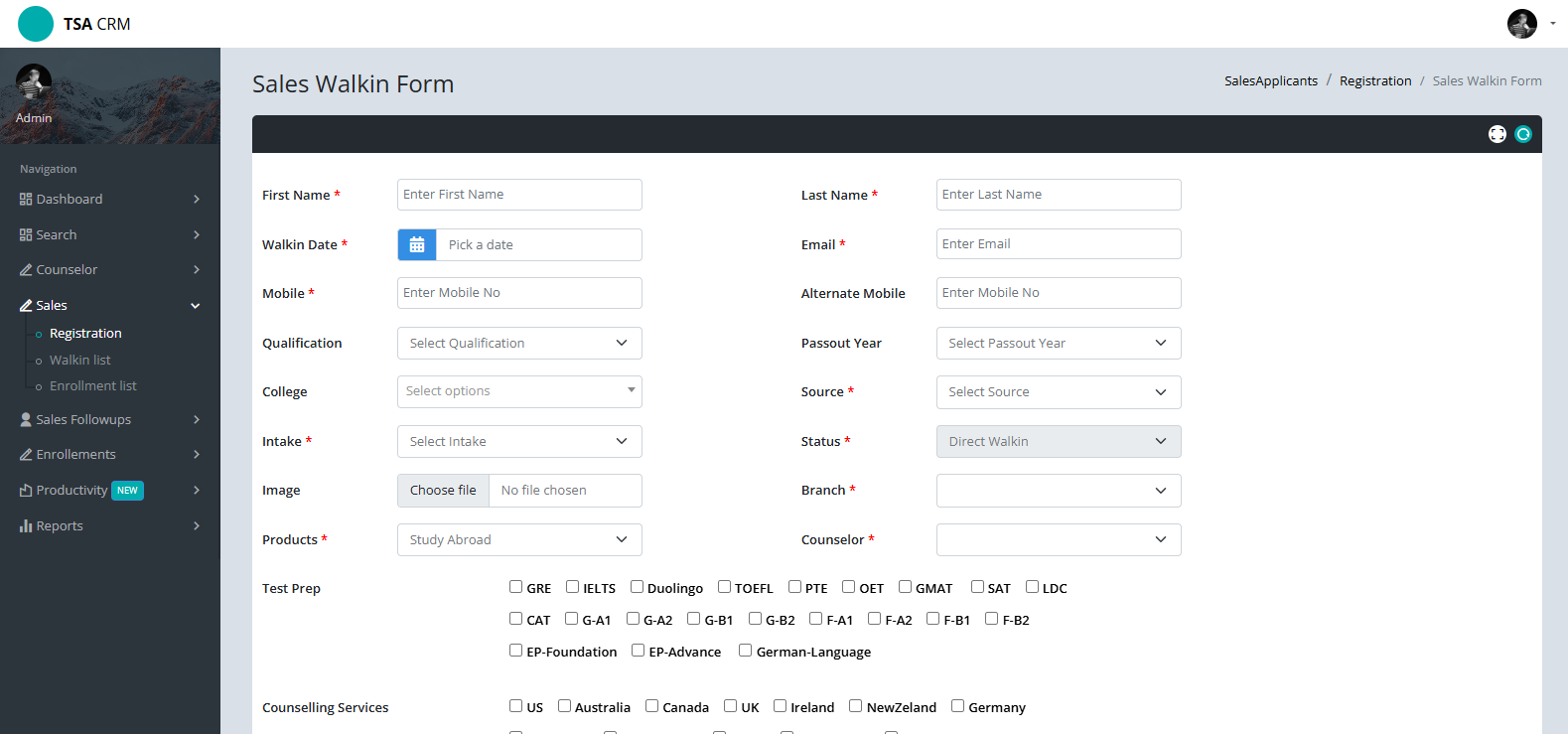Check the IELTS test prep checkbox
Screen dimensions: 1568x734
pyautogui.click(x=573, y=587)
